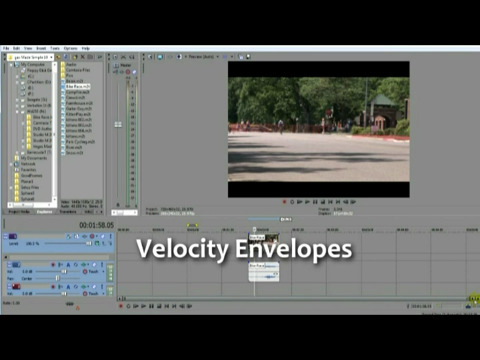
Task: Click the Pan slider on first audio track
Action: click(57, 278)
